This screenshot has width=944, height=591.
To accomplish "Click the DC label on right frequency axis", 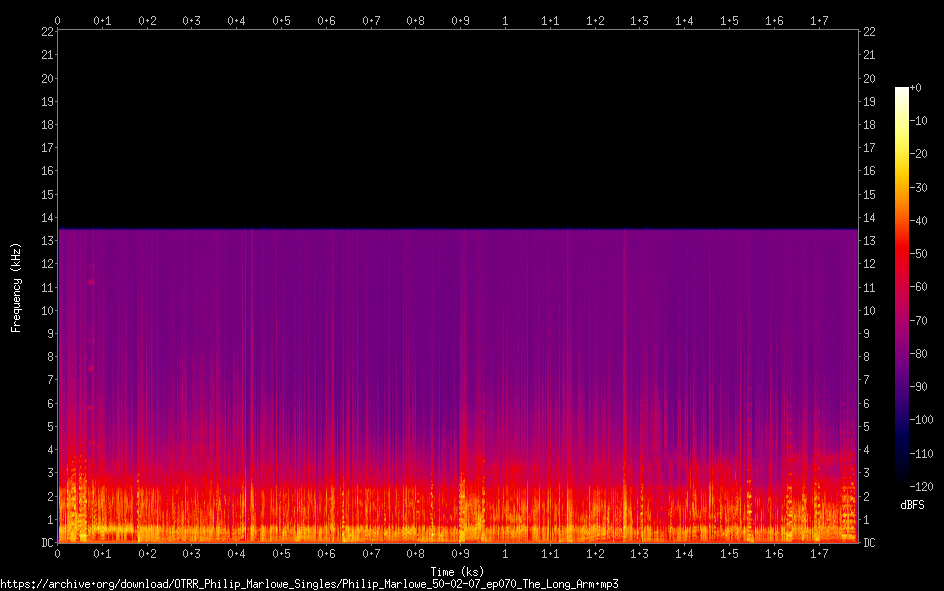I will pos(869,543).
